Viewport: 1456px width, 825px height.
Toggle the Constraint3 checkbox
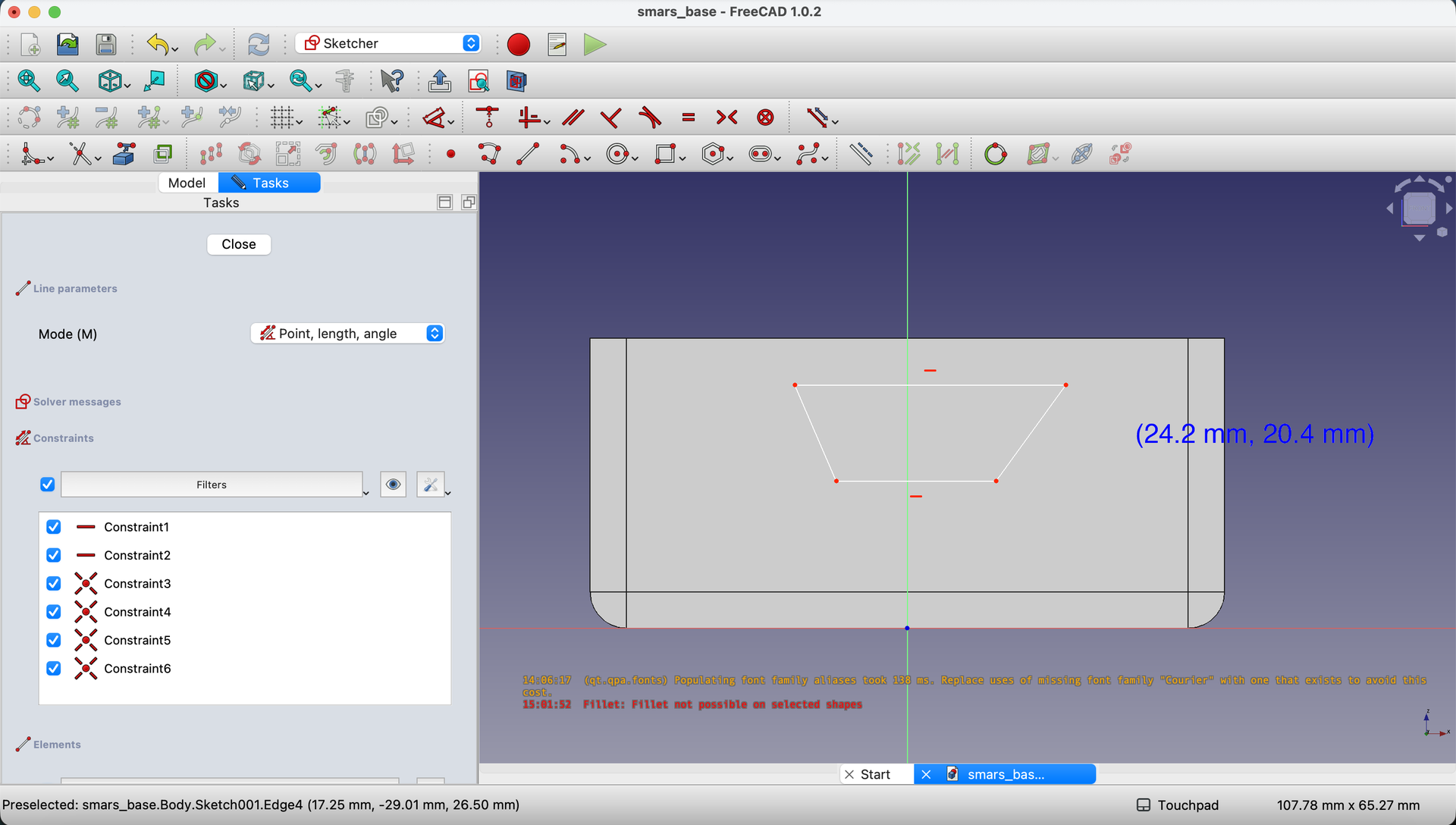[54, 583]
